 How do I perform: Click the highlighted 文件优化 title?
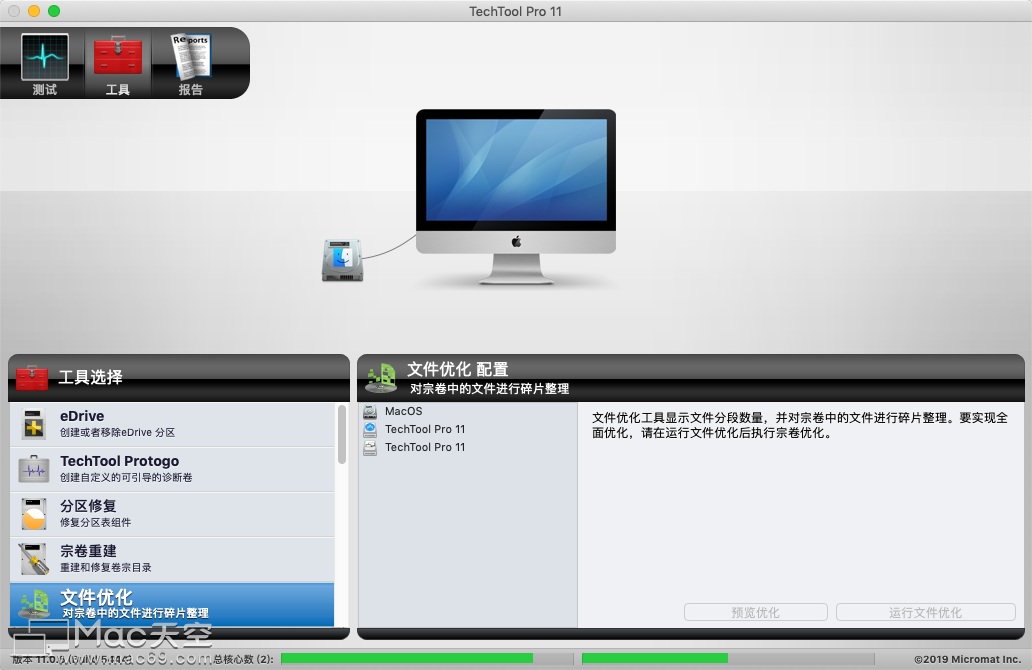click(x=97, y=597)
